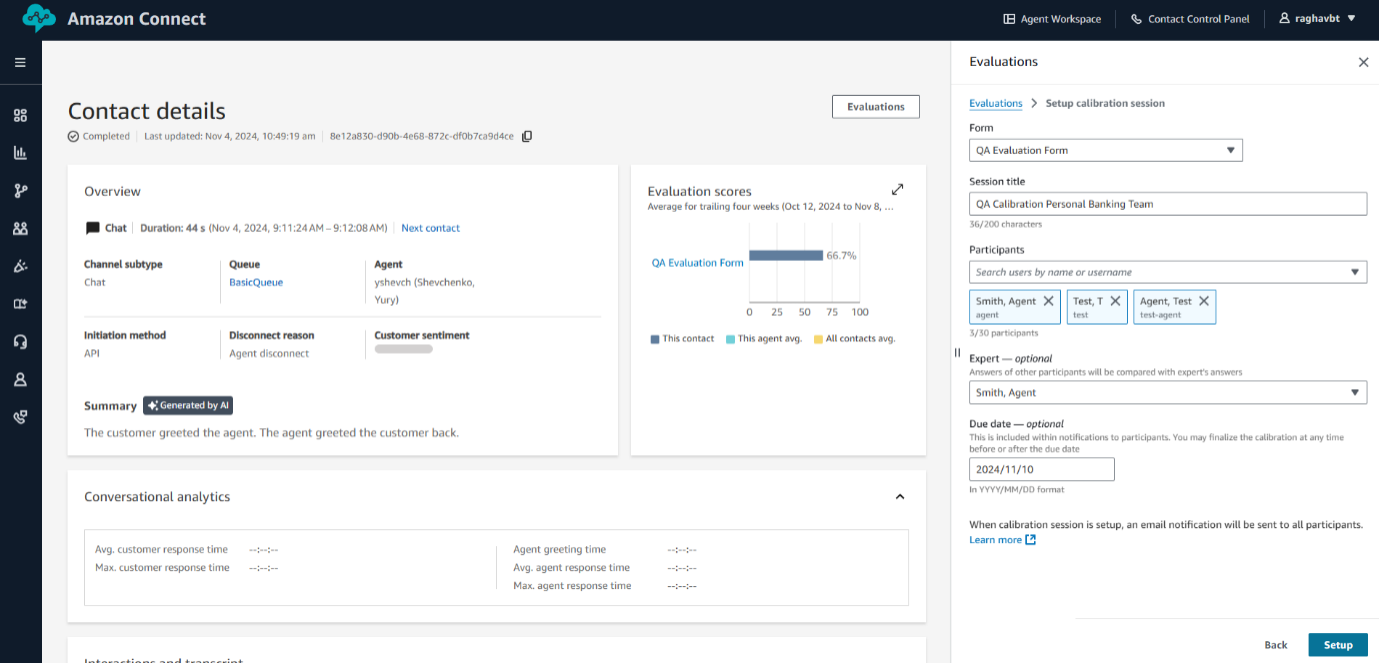
Task: Open the sidebar icon with plus square
Action: click(x=20, y=304)
